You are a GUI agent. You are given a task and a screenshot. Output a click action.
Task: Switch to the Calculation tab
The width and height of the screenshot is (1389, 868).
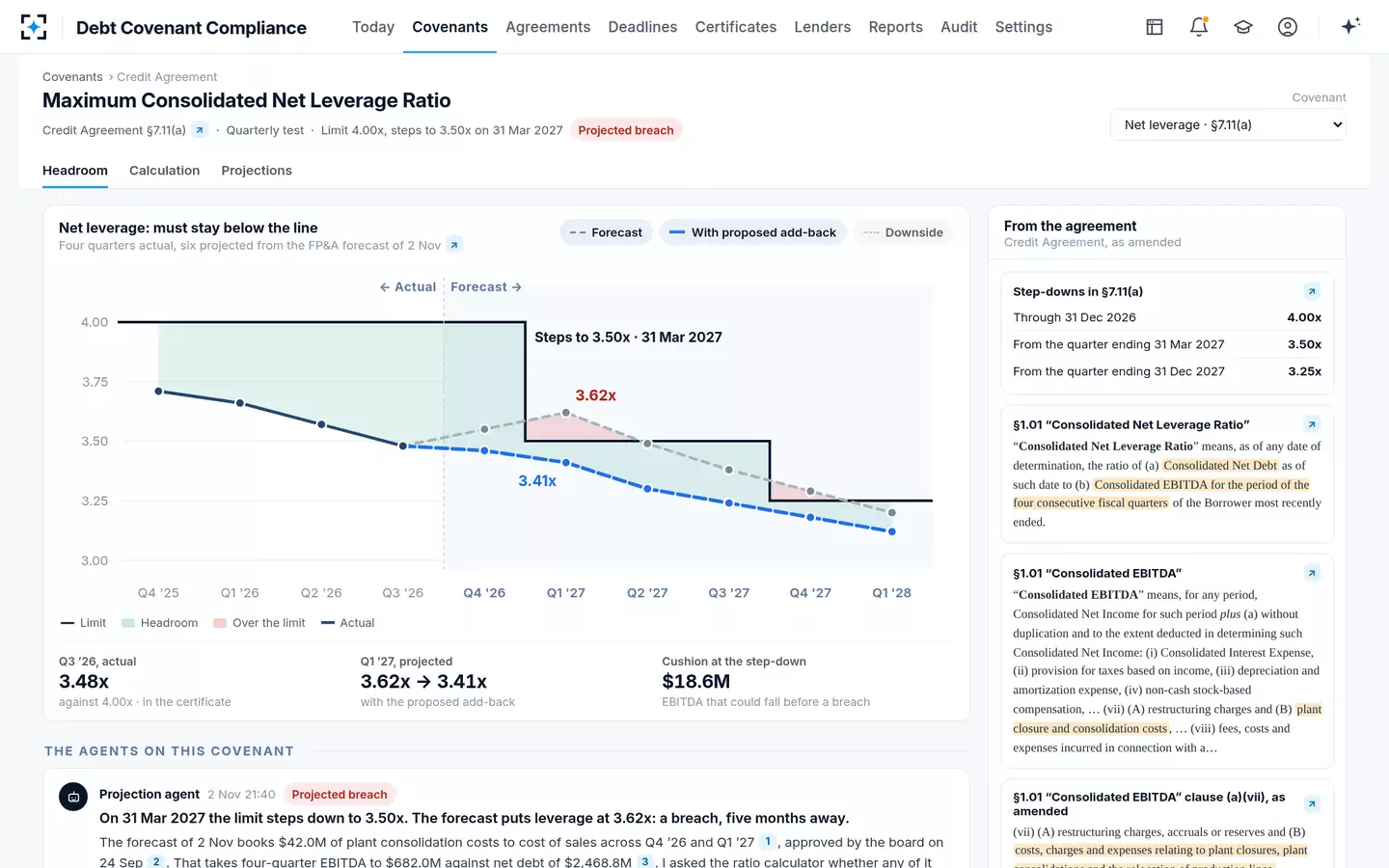[x=165, y=171]
